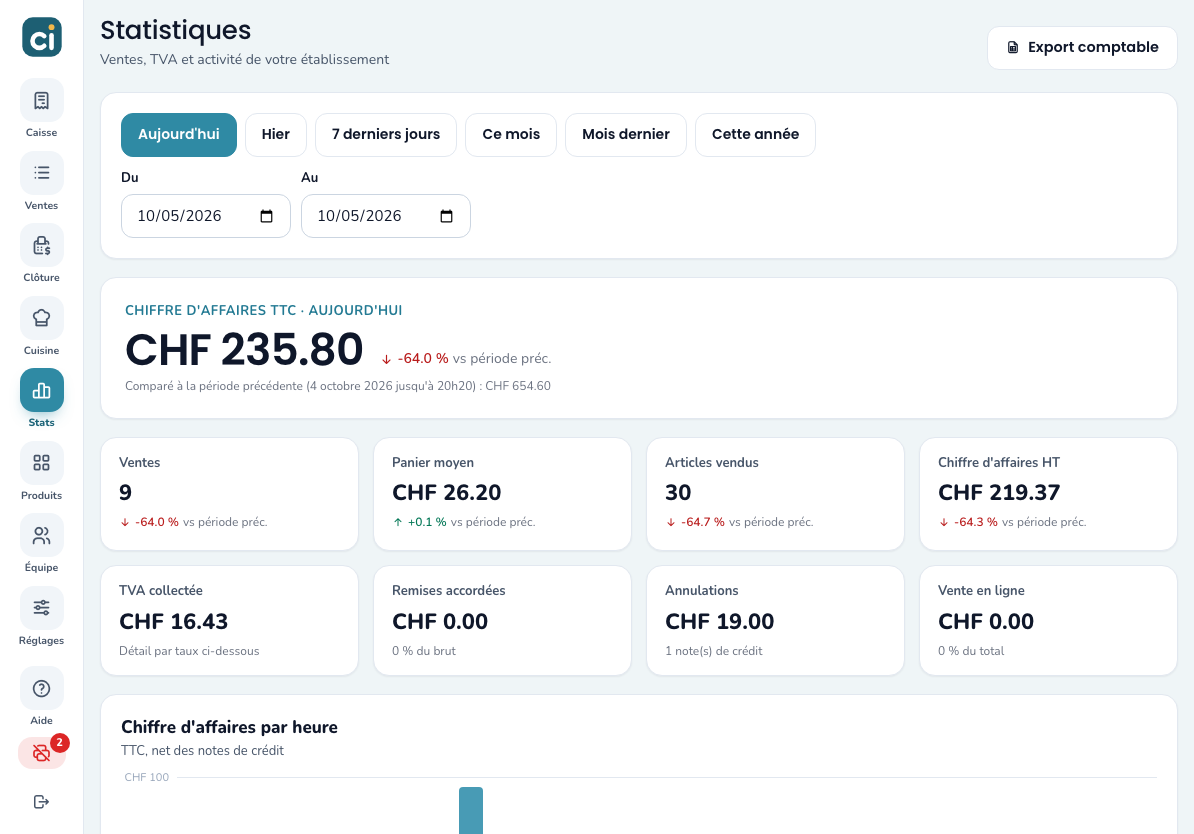The image size is (1194, 834).
Task: Click the logout icon in the sidebar
Action: [41, 801]
